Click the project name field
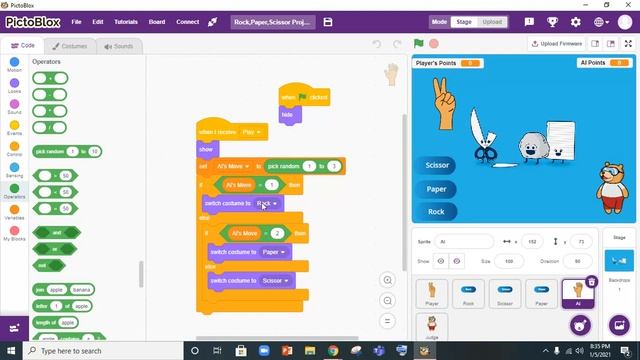The height and width of the screenshot is (360, 640). [273, 22]
